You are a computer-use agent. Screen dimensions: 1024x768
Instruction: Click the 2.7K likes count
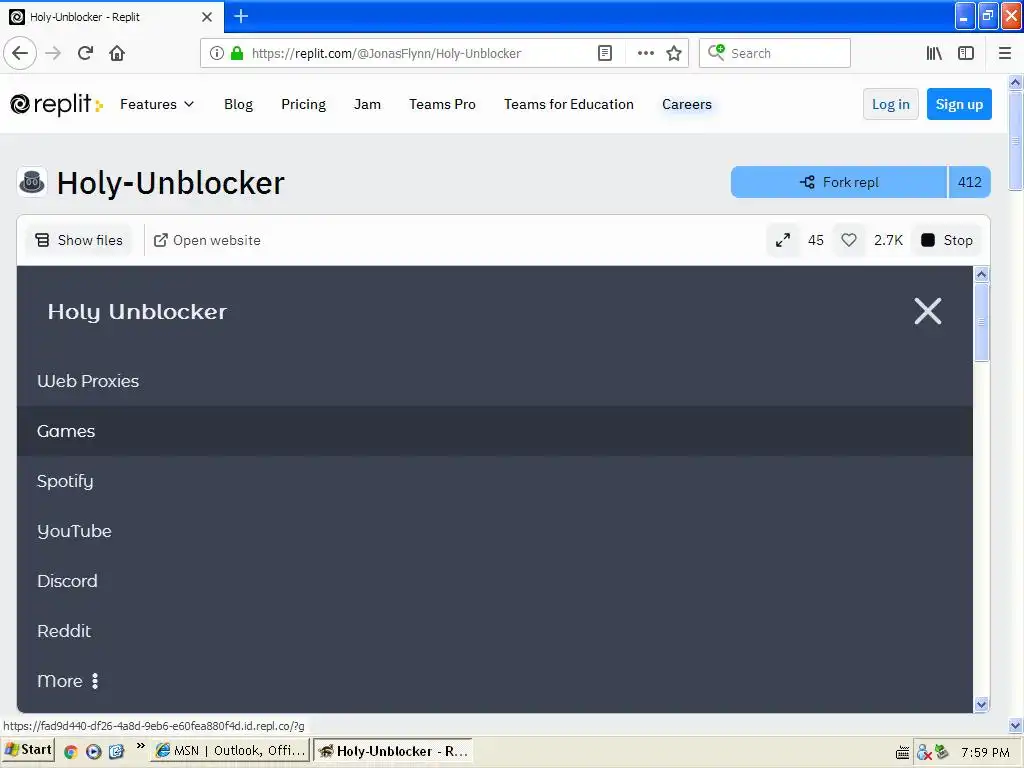click(x=888, y=240)
